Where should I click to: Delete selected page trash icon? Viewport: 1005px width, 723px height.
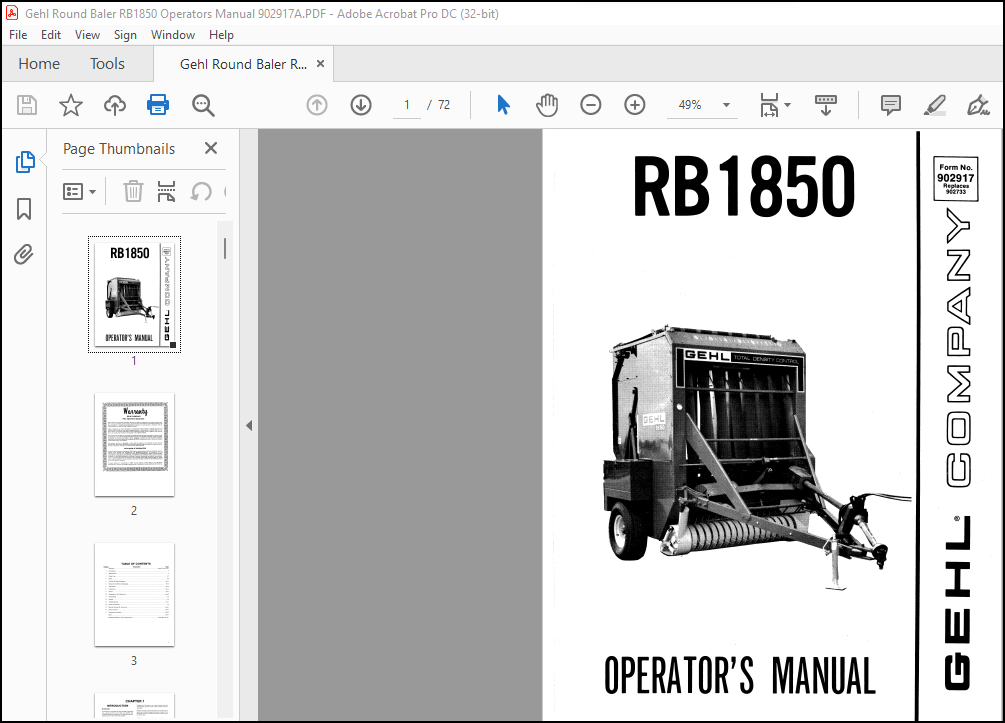pos(133,191)
